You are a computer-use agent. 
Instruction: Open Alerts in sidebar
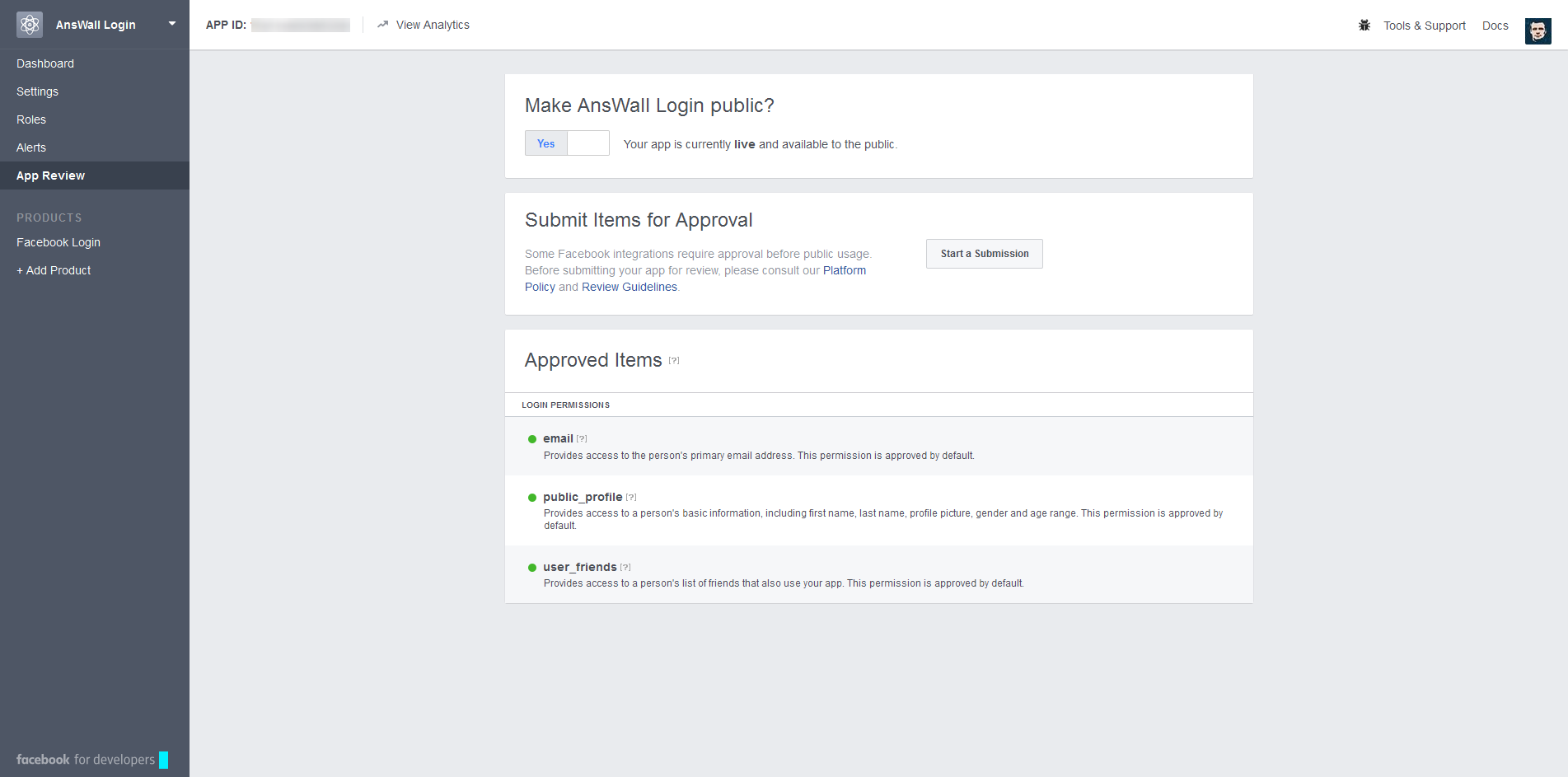coord(95,147)
